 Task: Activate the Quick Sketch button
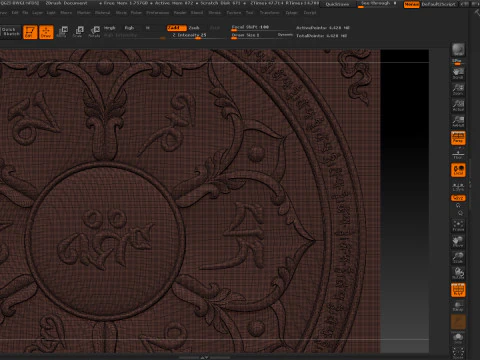pos(10,32)
